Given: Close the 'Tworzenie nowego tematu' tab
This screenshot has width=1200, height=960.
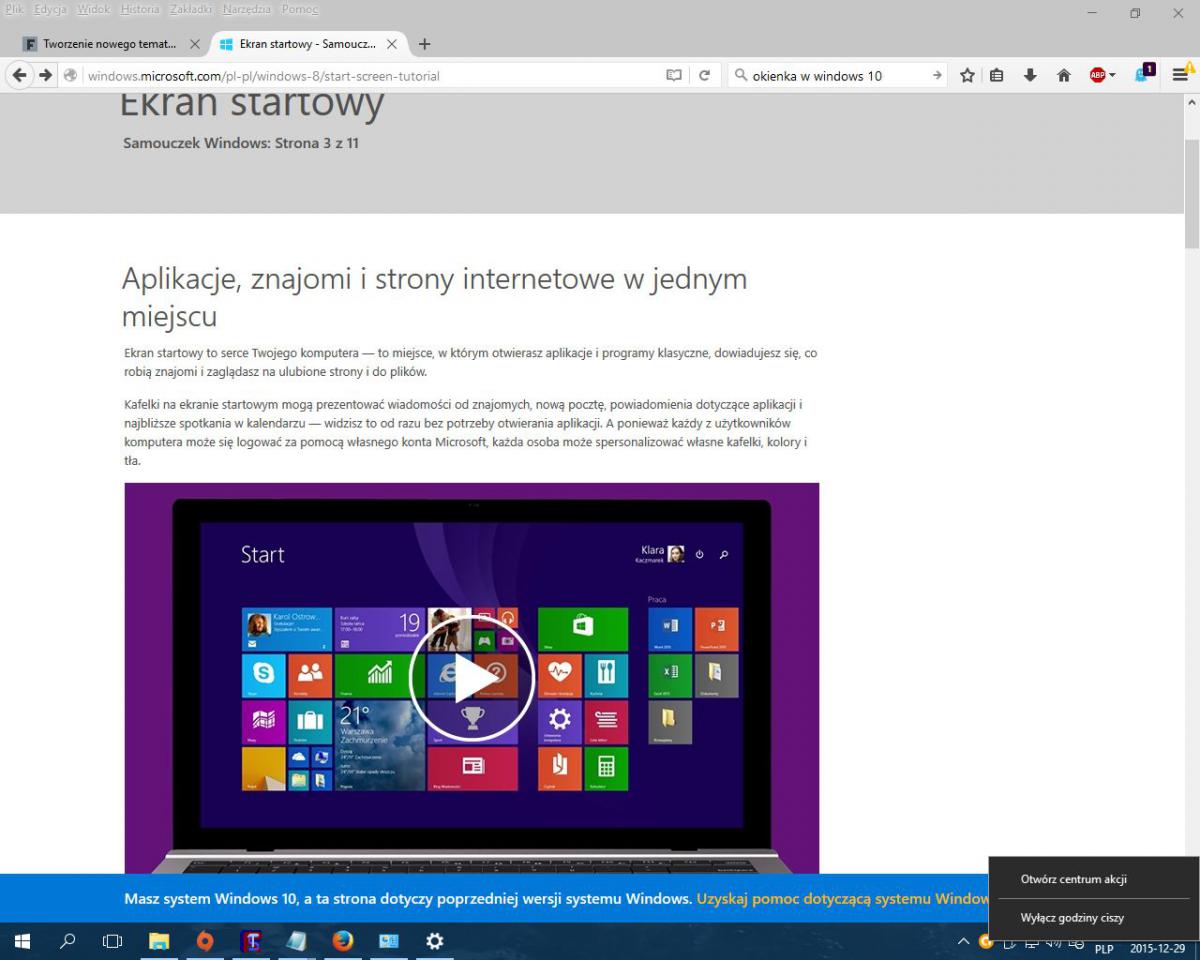Looking at the screenshot, I should [195, 44].
